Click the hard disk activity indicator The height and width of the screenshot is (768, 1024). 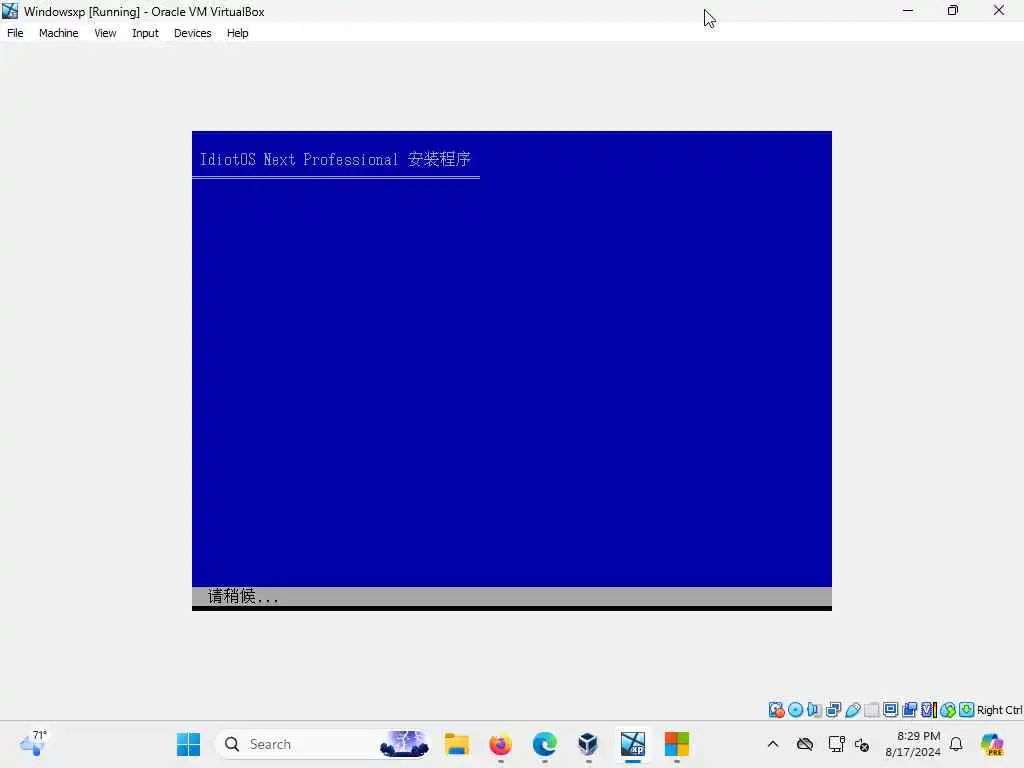pos(776,710)
